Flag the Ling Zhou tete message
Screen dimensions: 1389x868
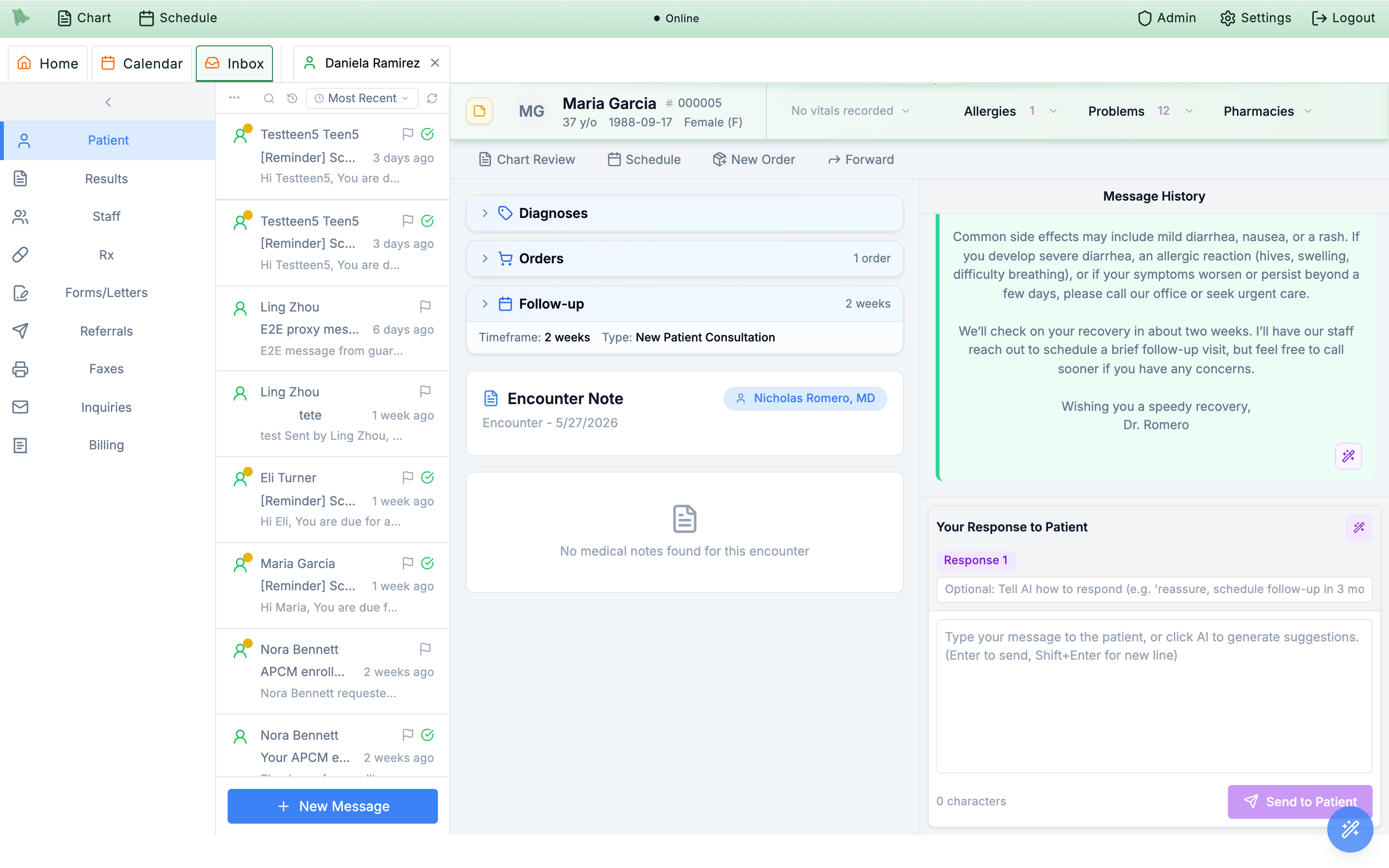click(425, 392)
